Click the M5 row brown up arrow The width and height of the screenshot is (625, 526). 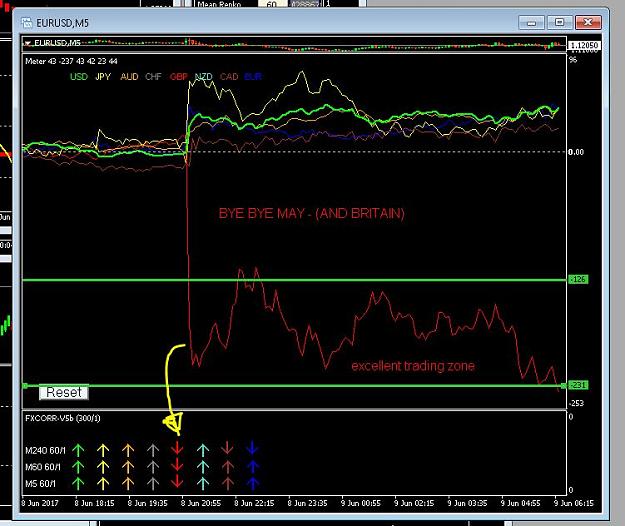pyautogui.click(x=227, y=484)
